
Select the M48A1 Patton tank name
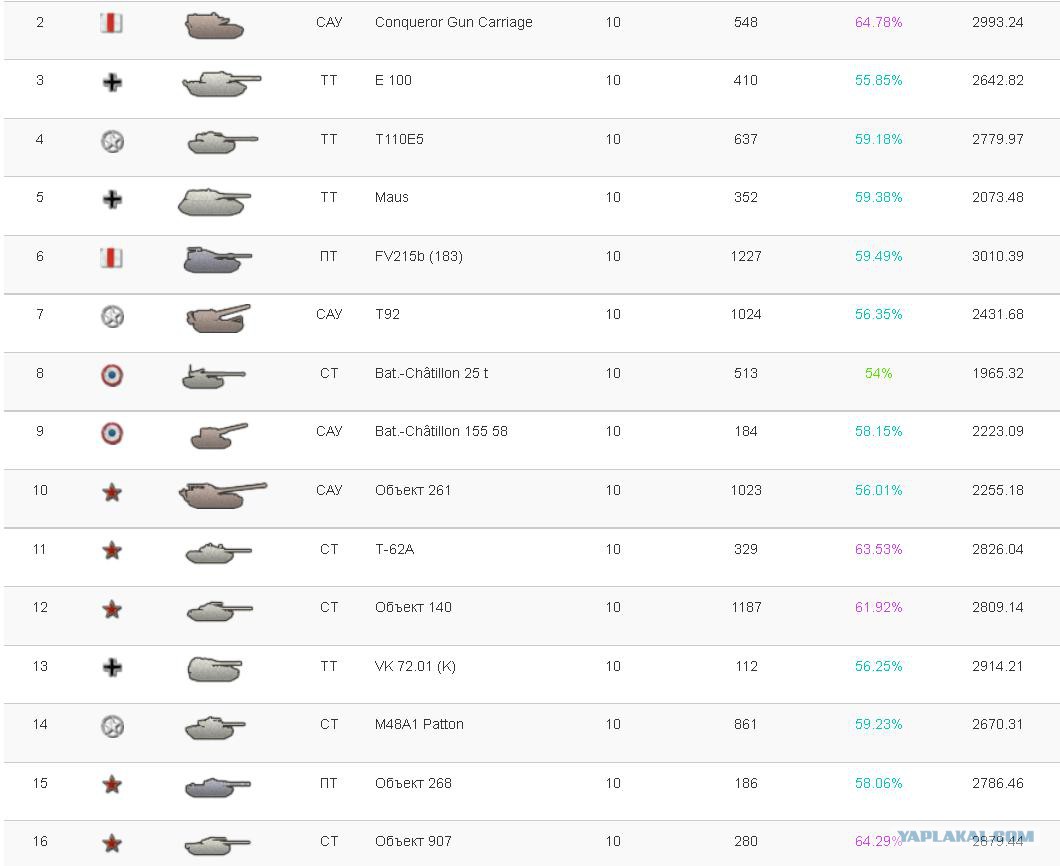coord(419,724)
